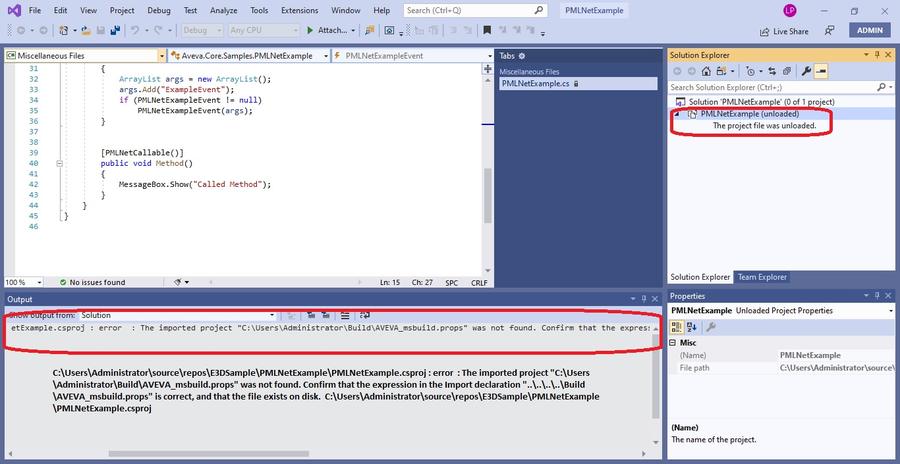This screenshot has width=900, height=464.
Task: Click the No issues found indicator
Action: [92, 282]
